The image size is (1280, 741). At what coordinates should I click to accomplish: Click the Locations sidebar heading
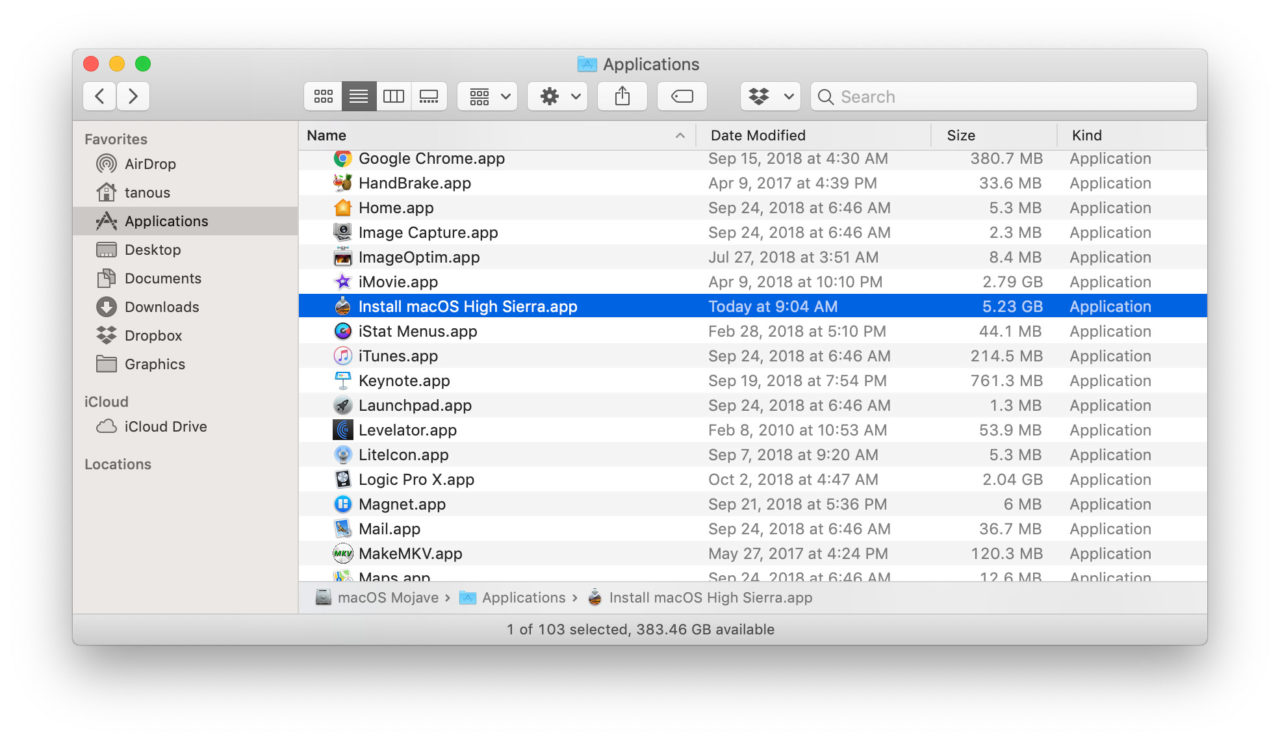[x=118, y=464]
